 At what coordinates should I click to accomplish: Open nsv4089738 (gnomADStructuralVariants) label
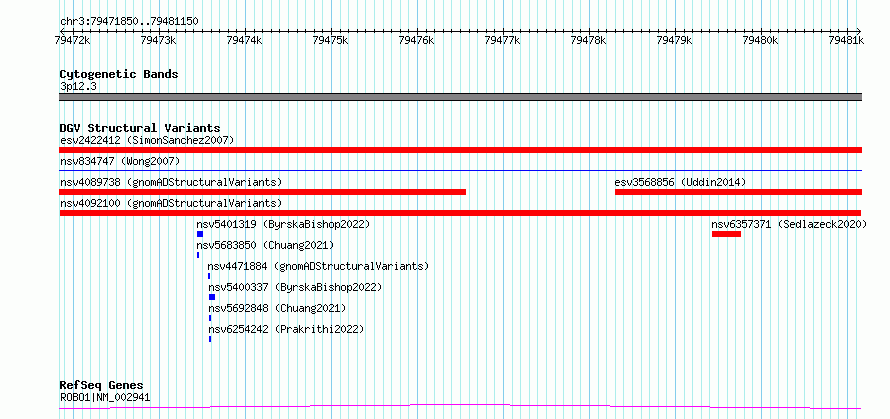tap(171, 182)
